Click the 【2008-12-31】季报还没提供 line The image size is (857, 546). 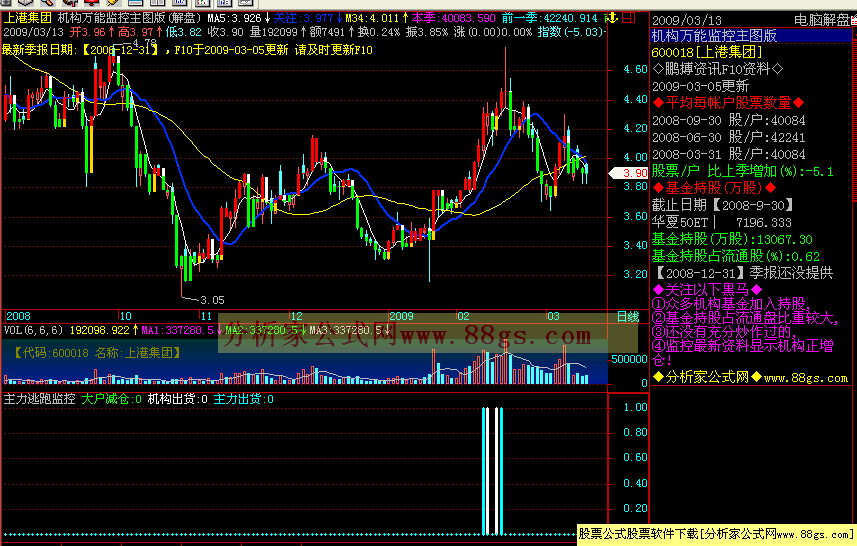743,273
